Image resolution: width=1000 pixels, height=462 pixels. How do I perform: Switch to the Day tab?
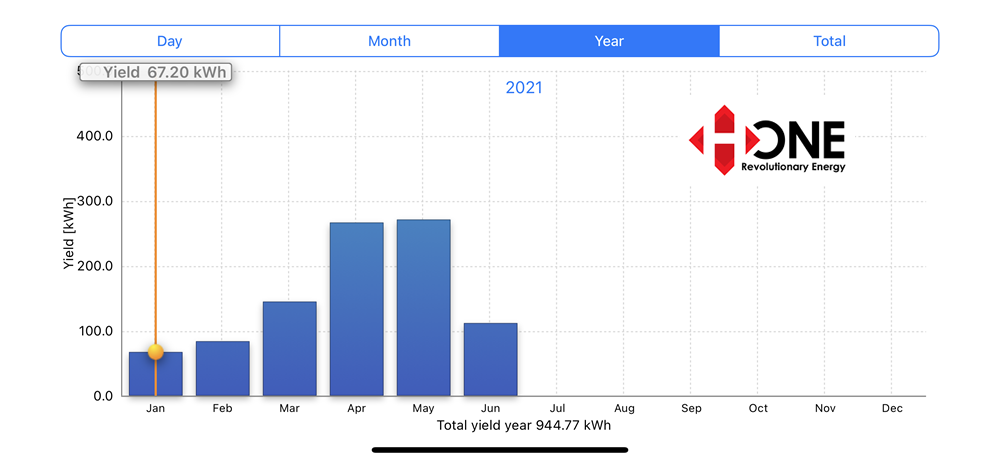[170, 41]
